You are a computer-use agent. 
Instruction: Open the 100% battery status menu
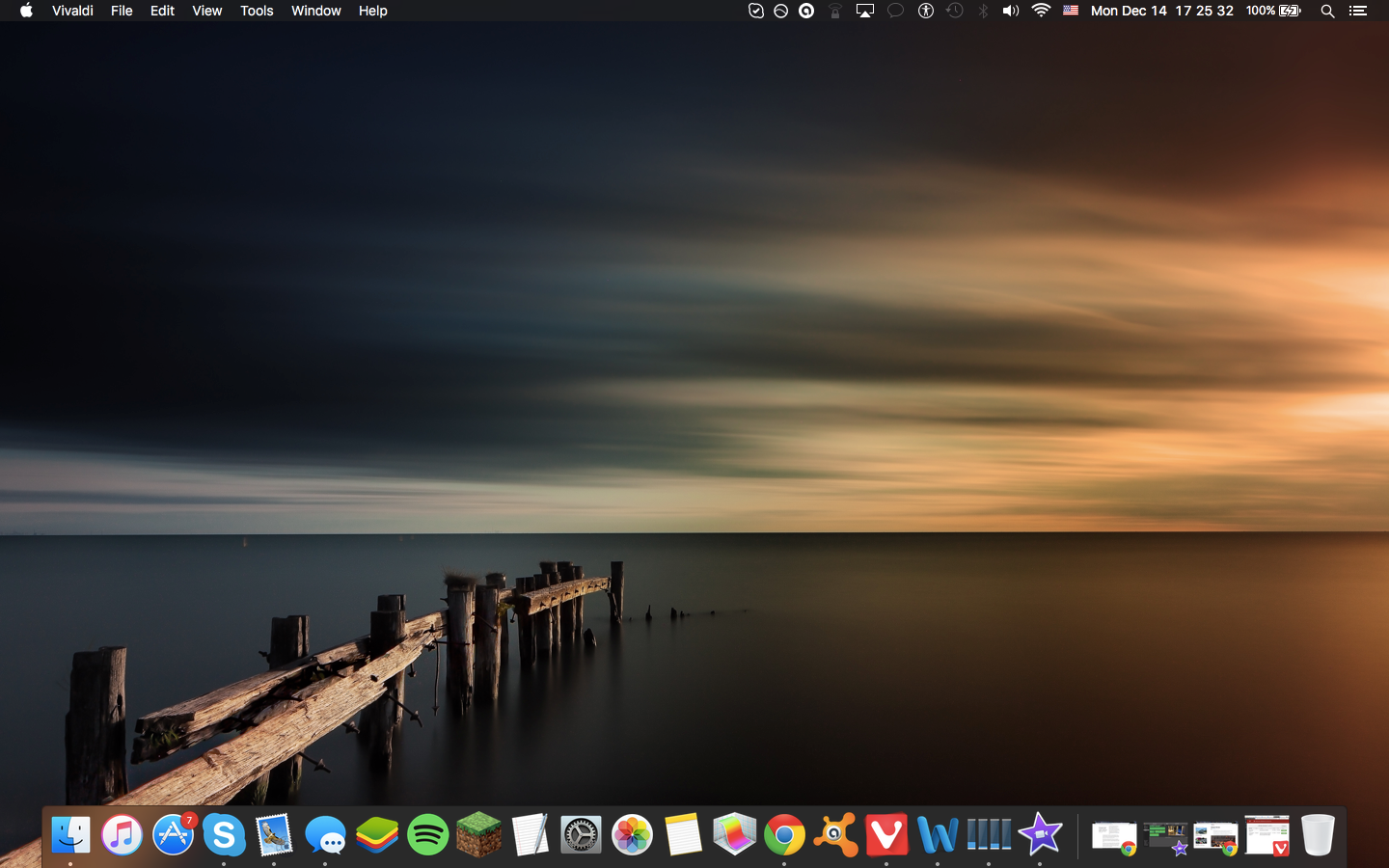1273,11
